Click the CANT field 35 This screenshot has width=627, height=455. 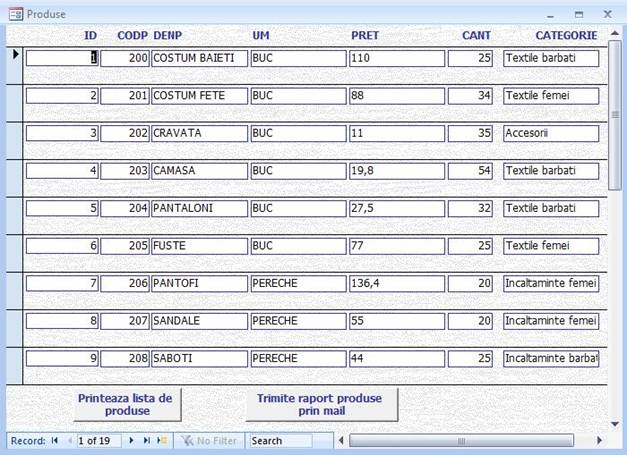point(470,134)
